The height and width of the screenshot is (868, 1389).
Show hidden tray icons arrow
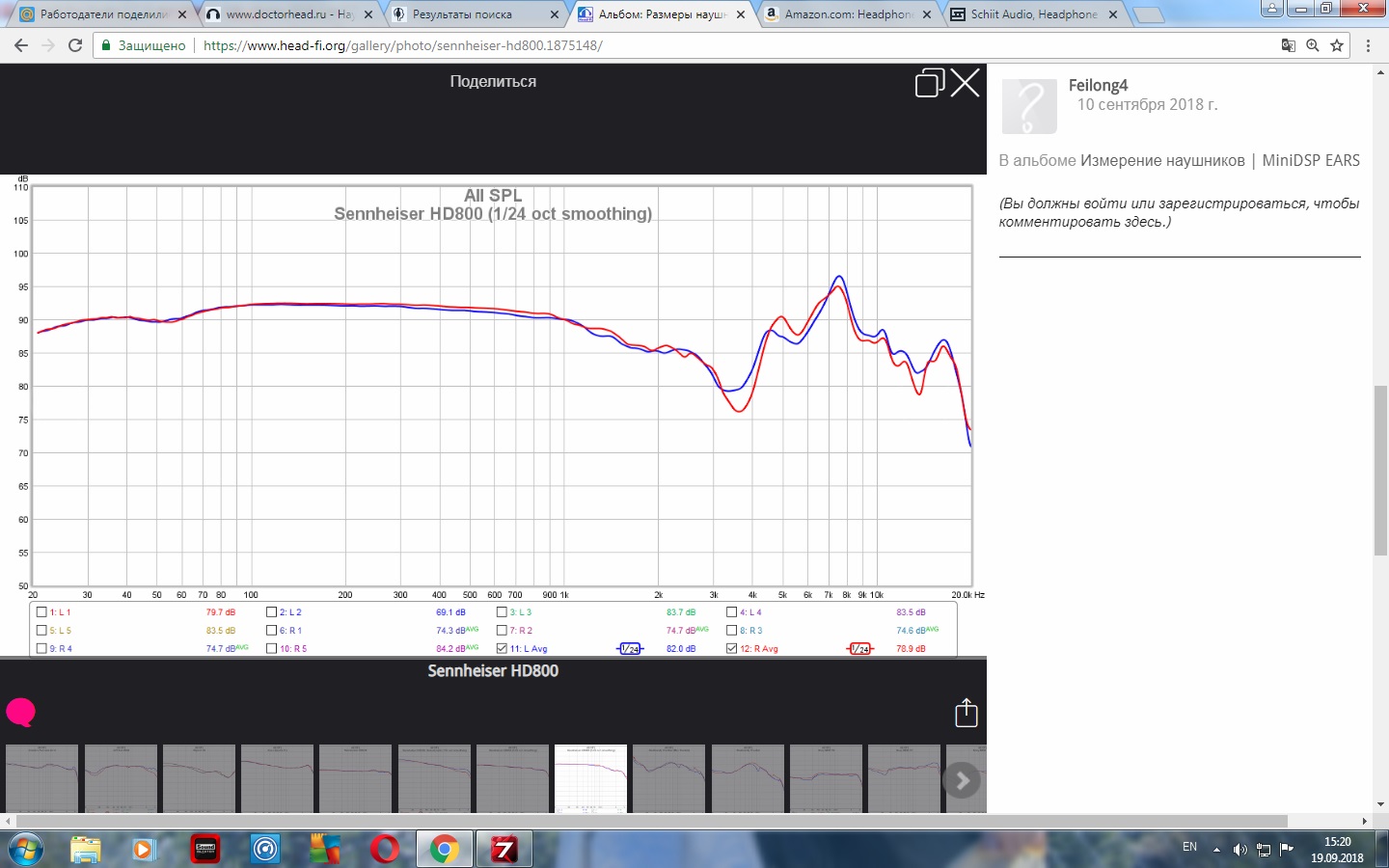pos(1216,850)
